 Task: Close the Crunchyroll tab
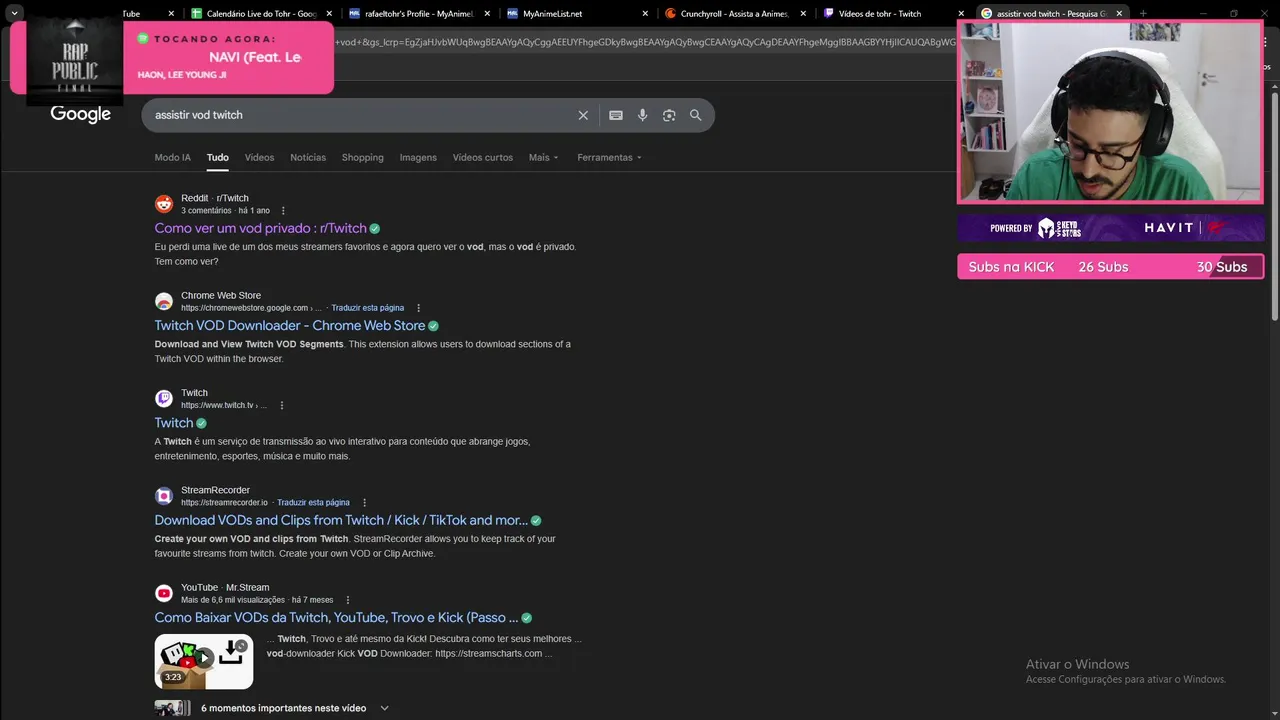[x=802, y=14]
